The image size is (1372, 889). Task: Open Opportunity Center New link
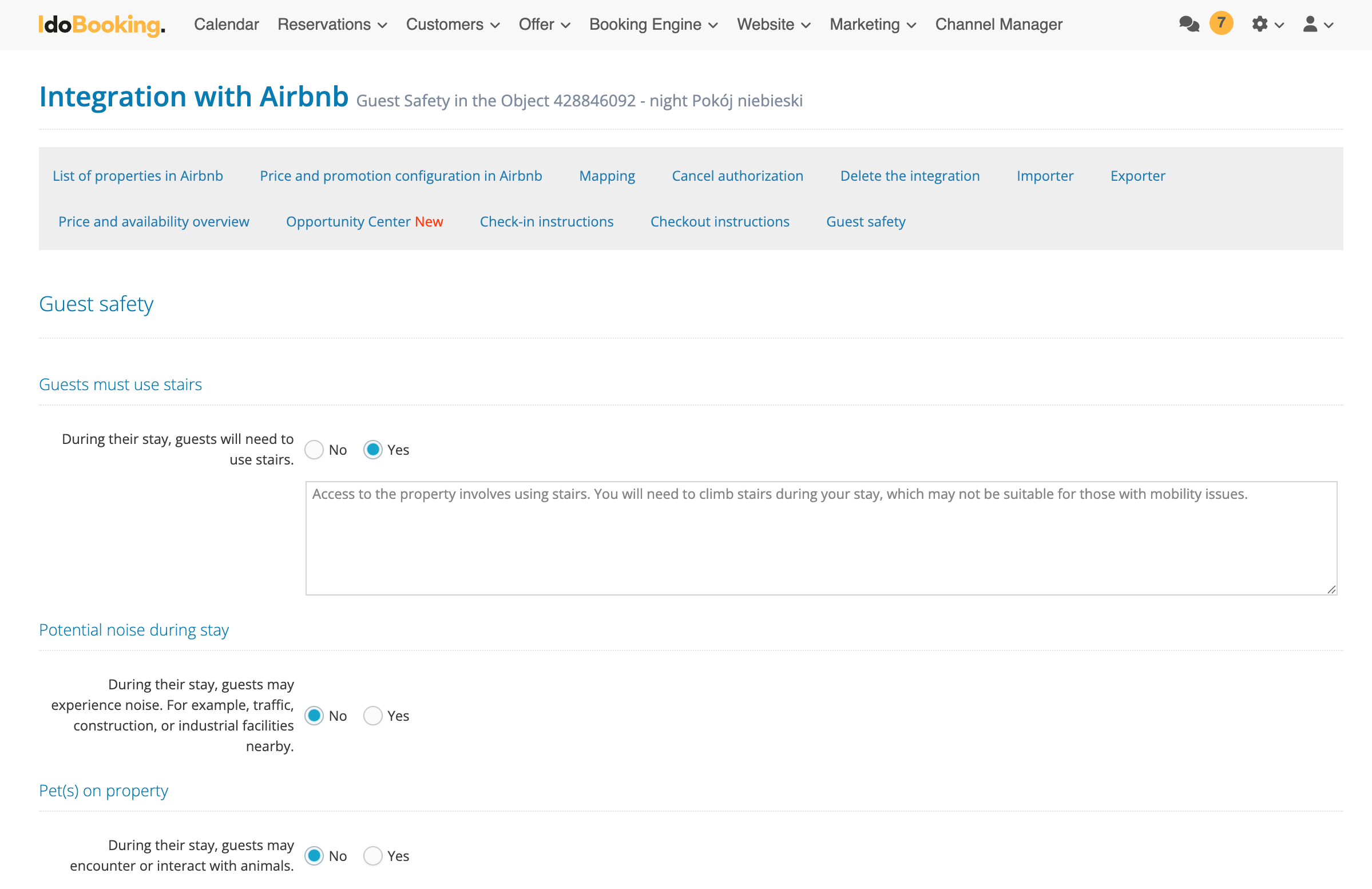[364, 221]
